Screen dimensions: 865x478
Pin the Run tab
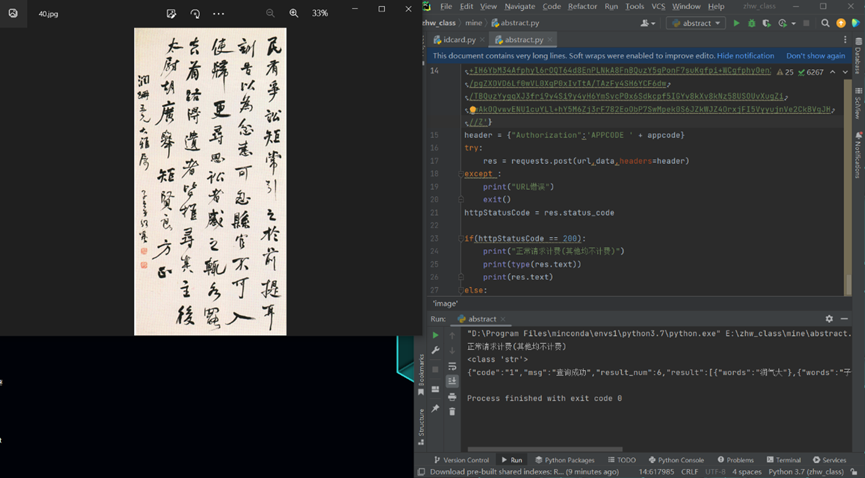(435, 408)
